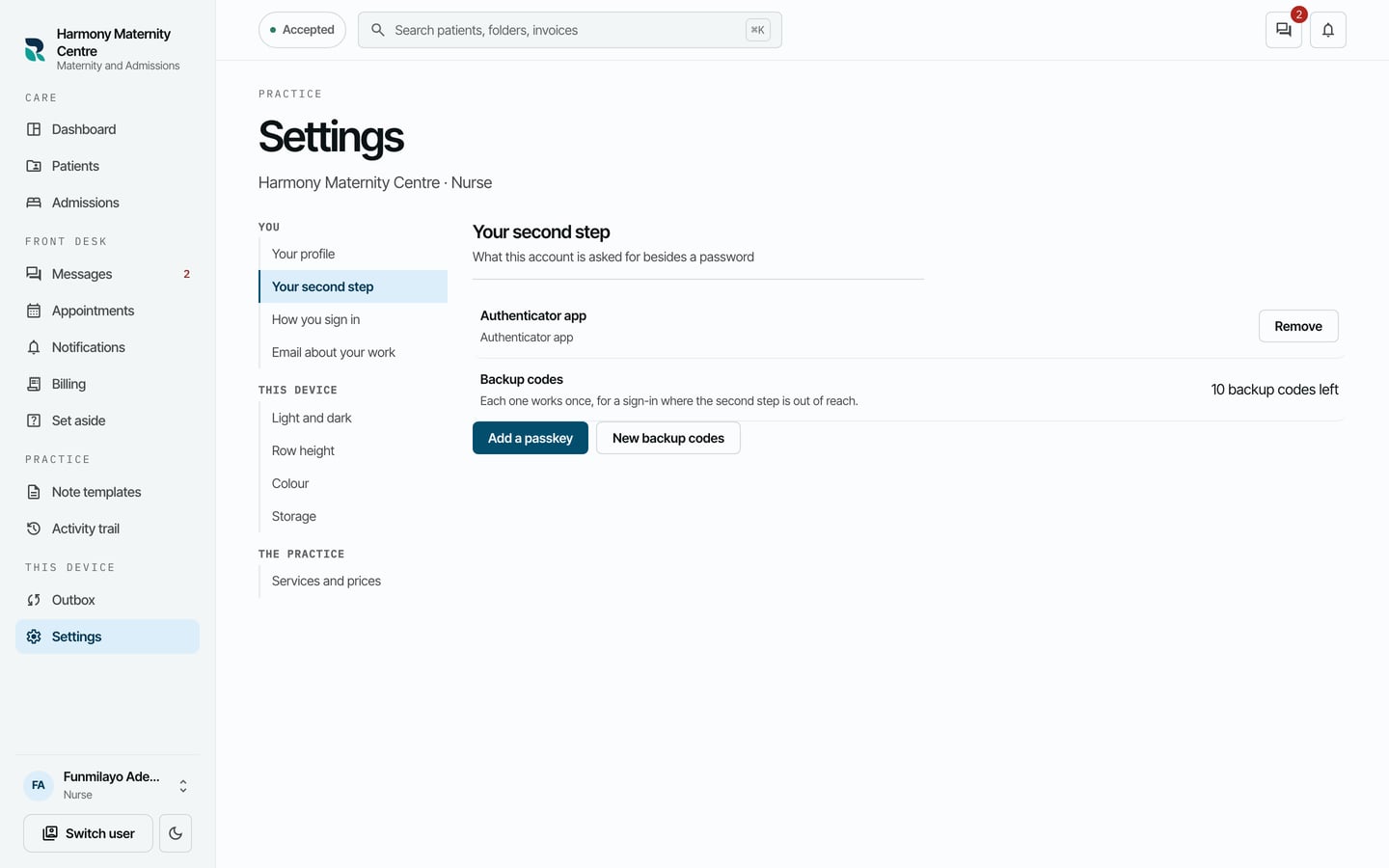Open the Accepted status pill
The height and width of the screenshot is (868, 1389).
[x=302, y=30]
